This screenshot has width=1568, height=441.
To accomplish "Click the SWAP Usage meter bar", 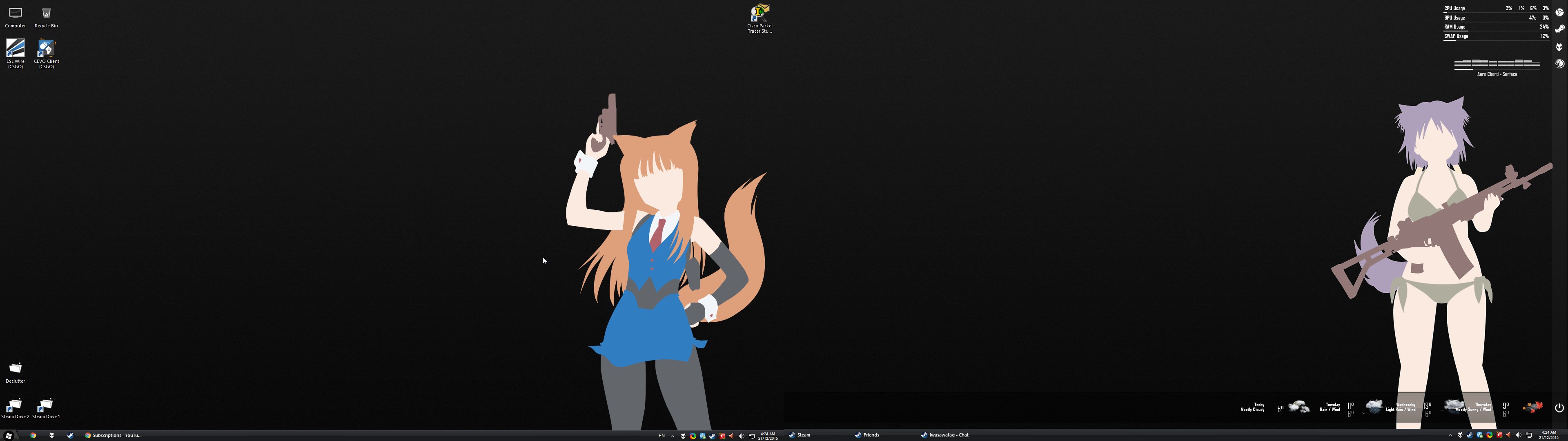I will click(1496, 40).
